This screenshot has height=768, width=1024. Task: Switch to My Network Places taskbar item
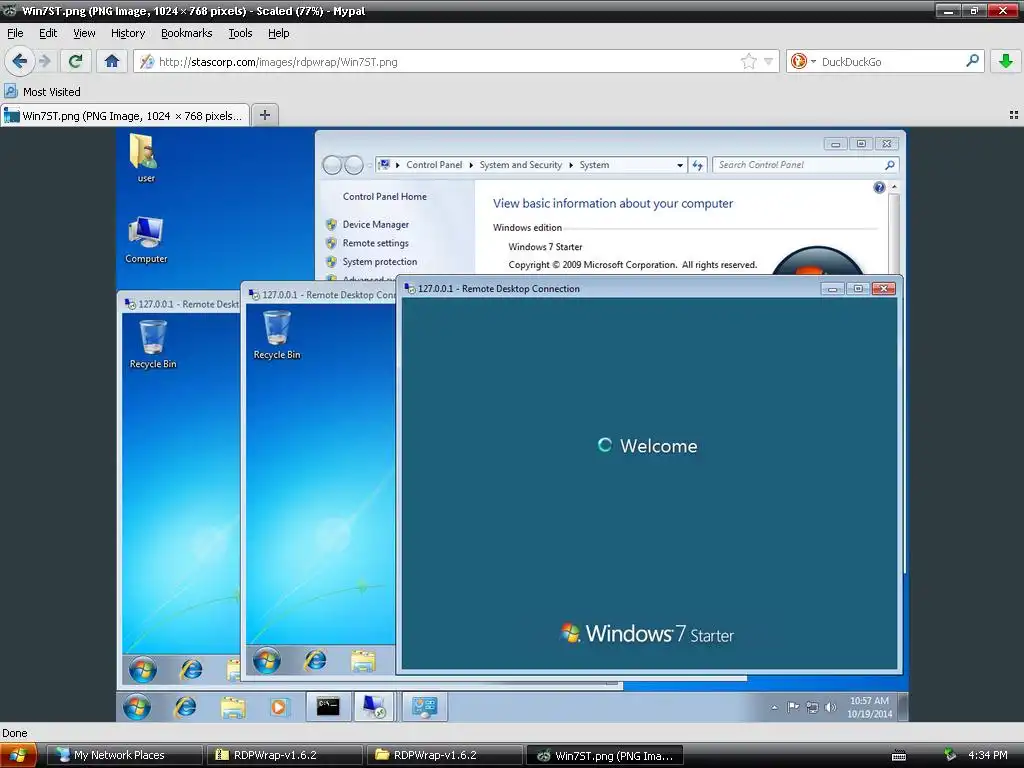(x=125, y=756)
